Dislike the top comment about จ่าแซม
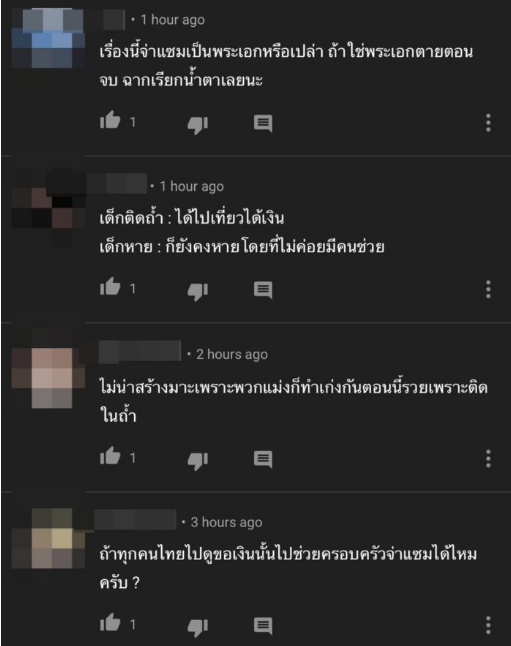511x646 pixels. click(x=198, y=124)
